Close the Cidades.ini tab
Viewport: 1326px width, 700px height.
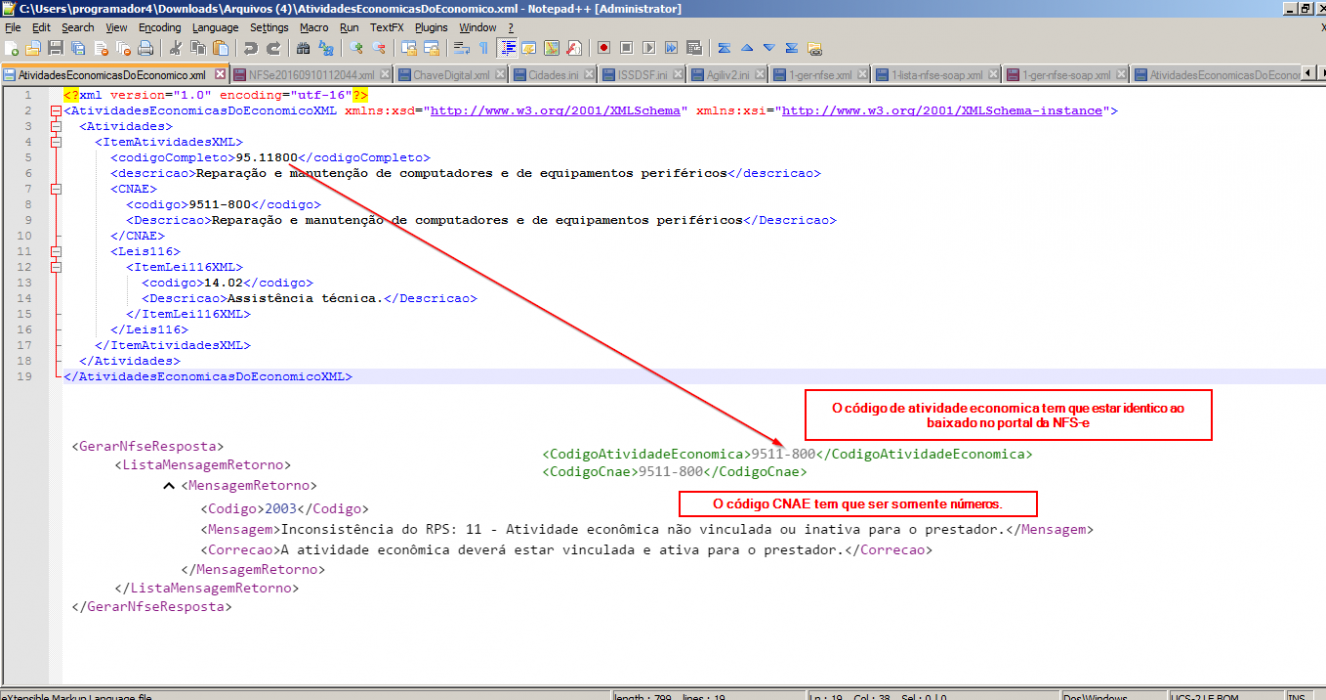pos(589,75)
